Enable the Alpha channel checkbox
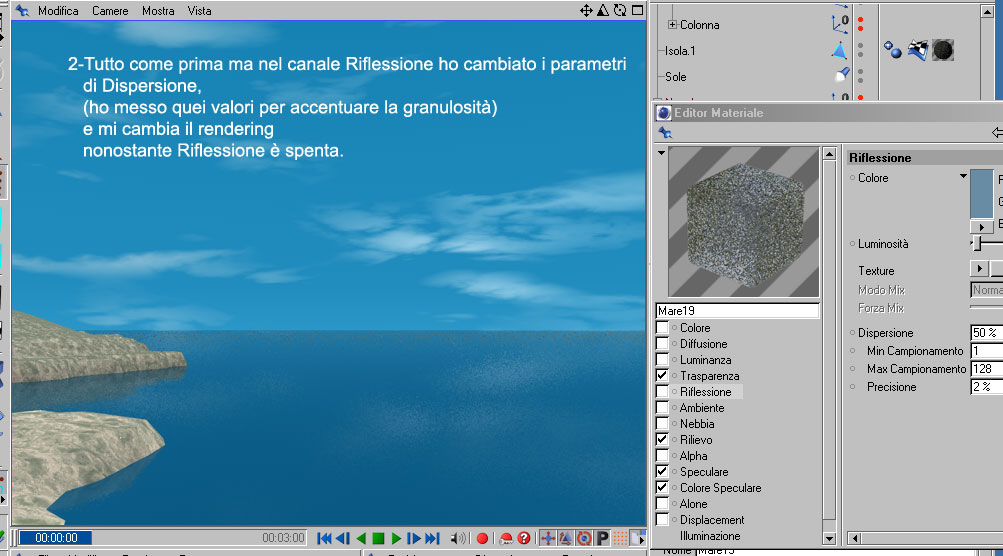Viewport: 1003px width, 556px height. coord(662,456)
